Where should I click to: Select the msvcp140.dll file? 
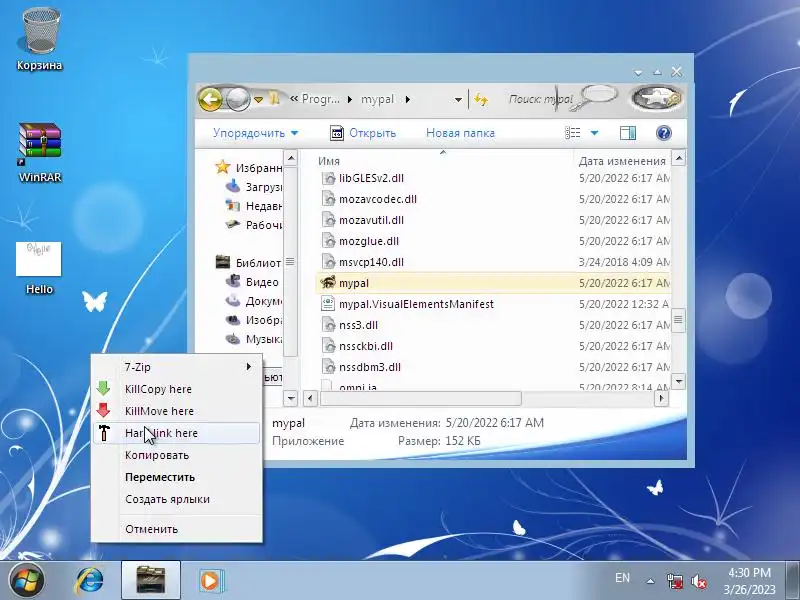pos(371,262)
